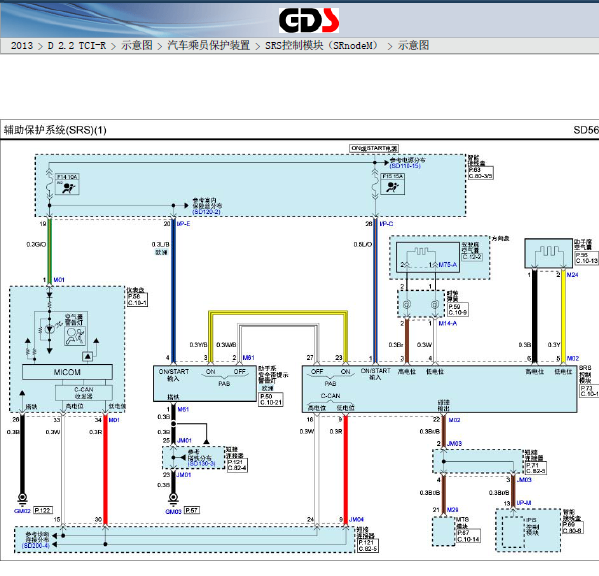Click wire label 0.3G/O
The height and width of the screenshot is (576, 599).
point(36,244)
